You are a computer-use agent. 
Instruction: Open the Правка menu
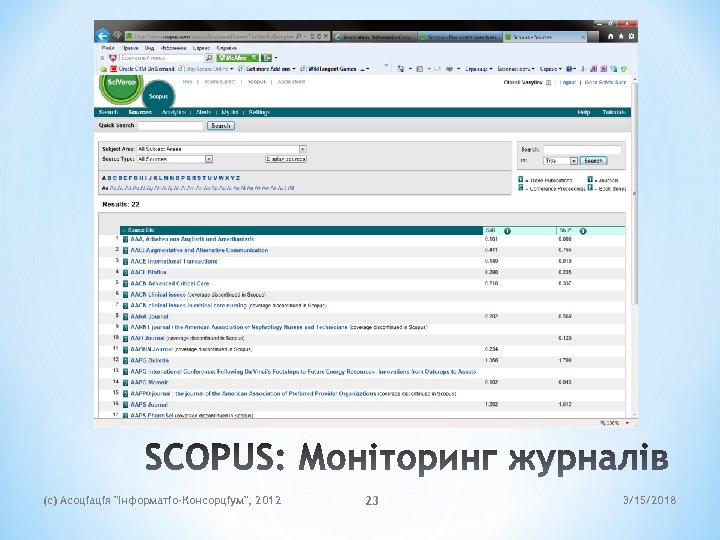point(130,48)
